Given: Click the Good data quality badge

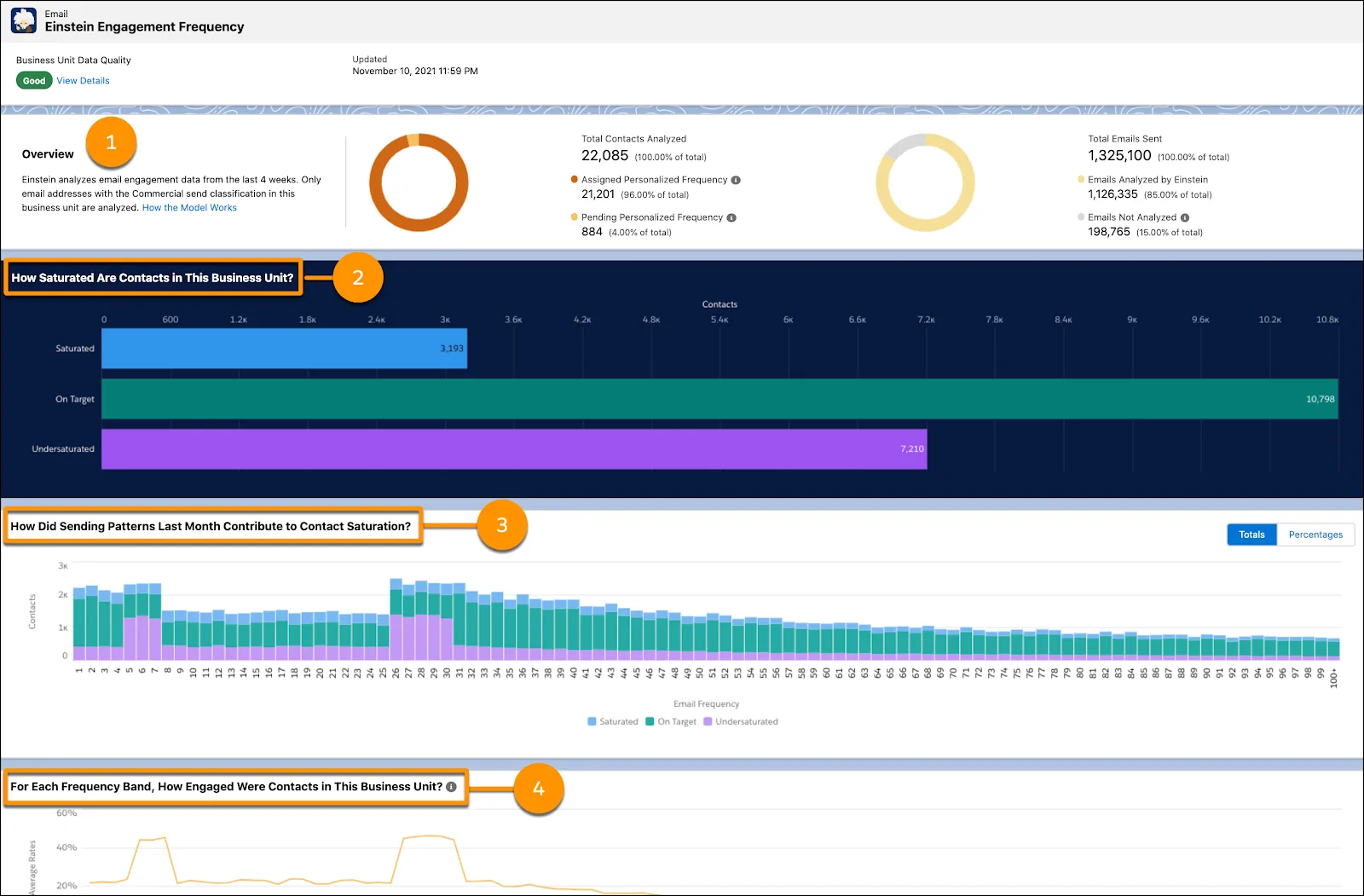Looking at the screenshot, I should tap(34, 81).
